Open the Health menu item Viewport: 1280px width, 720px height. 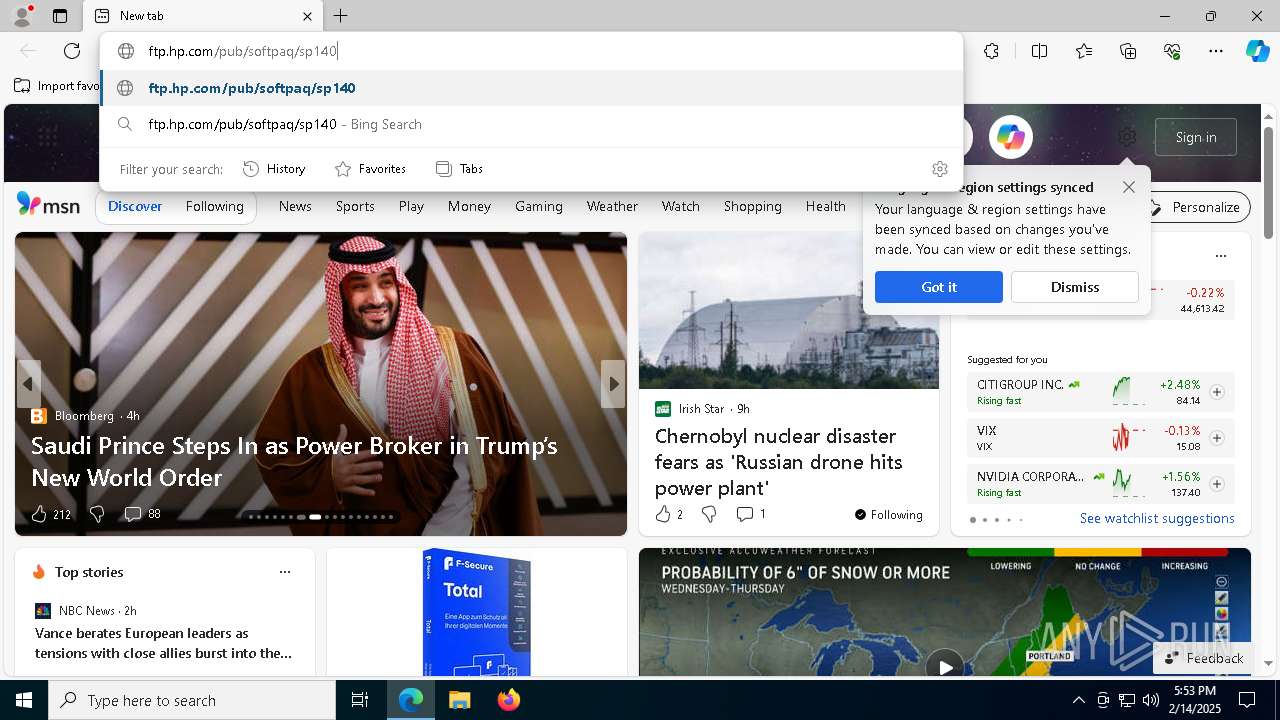[x=826, y=206]
